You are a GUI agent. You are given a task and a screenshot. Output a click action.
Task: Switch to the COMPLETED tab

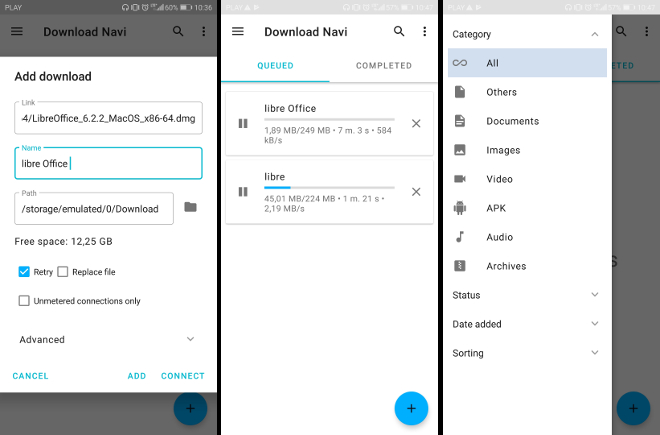point(383,66)
